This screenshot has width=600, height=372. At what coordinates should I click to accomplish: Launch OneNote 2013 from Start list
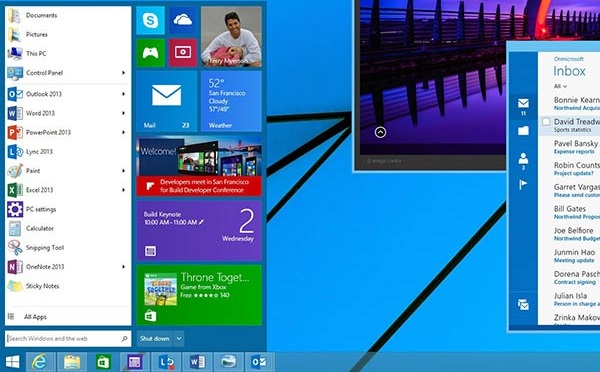pyautogui.click(x=69, y=267)
